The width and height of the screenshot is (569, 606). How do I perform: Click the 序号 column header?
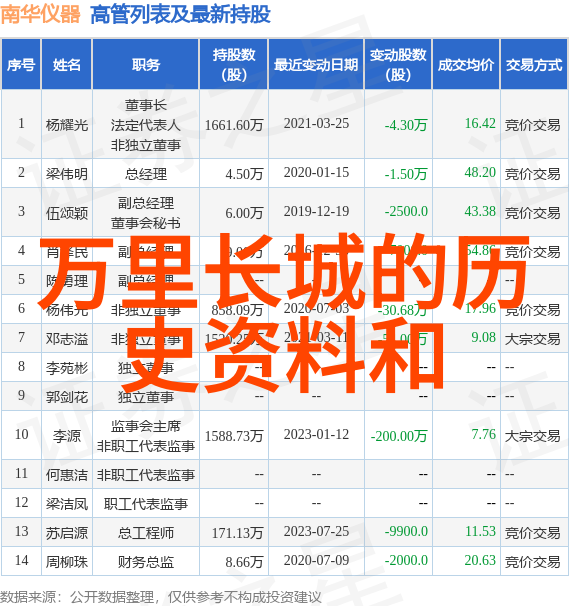pos(21,65)
